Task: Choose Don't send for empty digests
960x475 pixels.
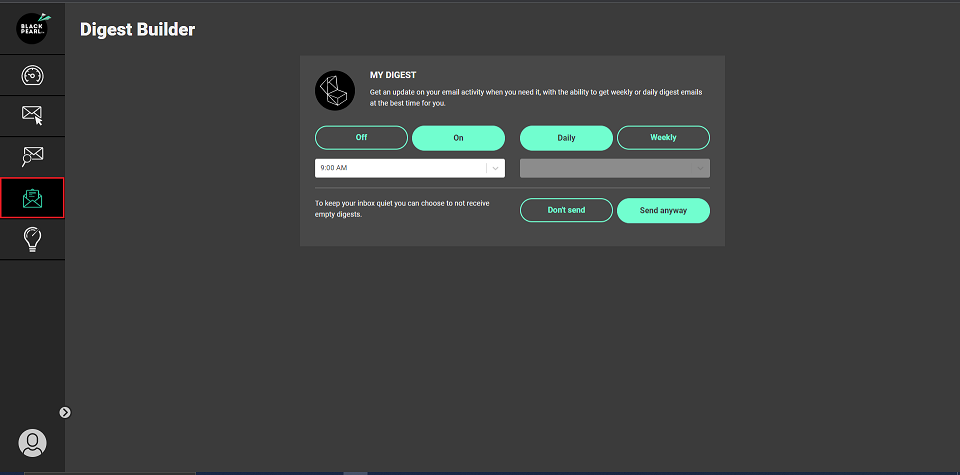Action: [566, 210]
